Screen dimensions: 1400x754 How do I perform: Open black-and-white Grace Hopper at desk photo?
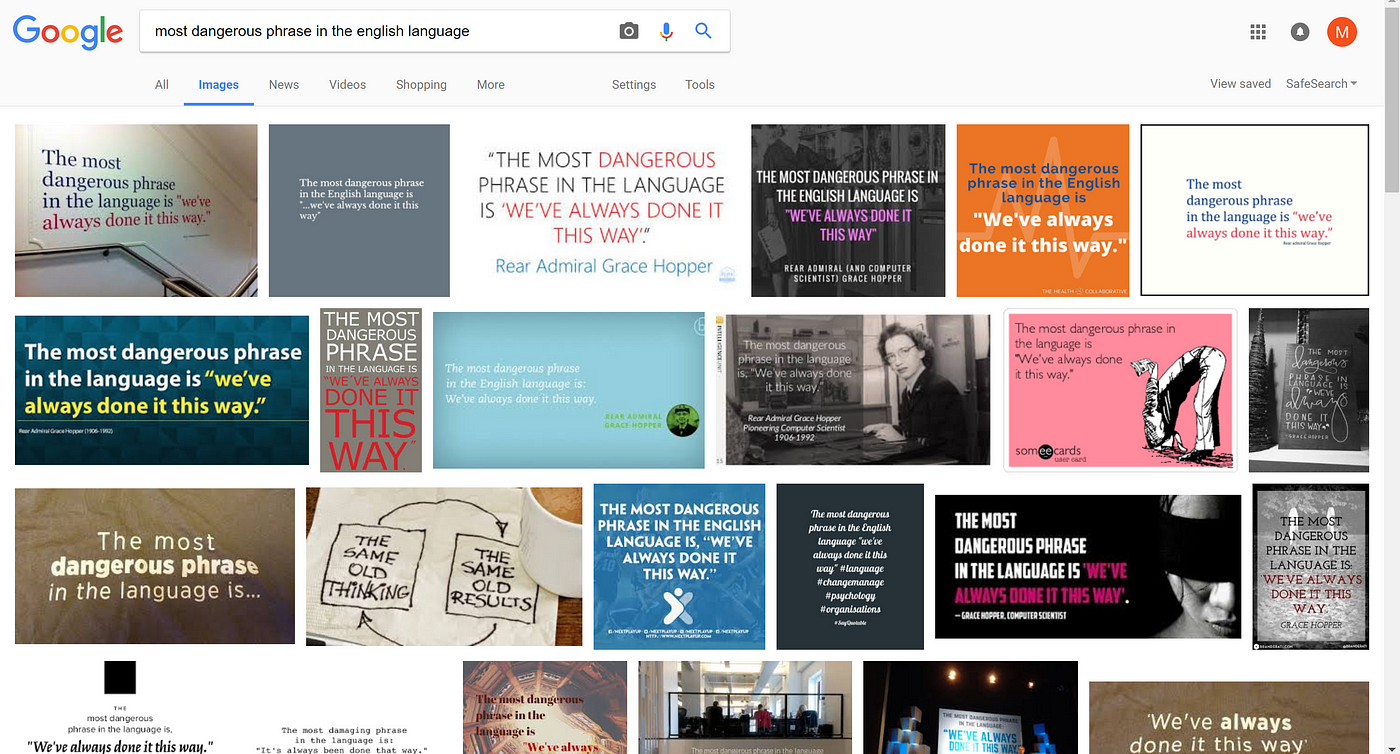pos(853,390)
